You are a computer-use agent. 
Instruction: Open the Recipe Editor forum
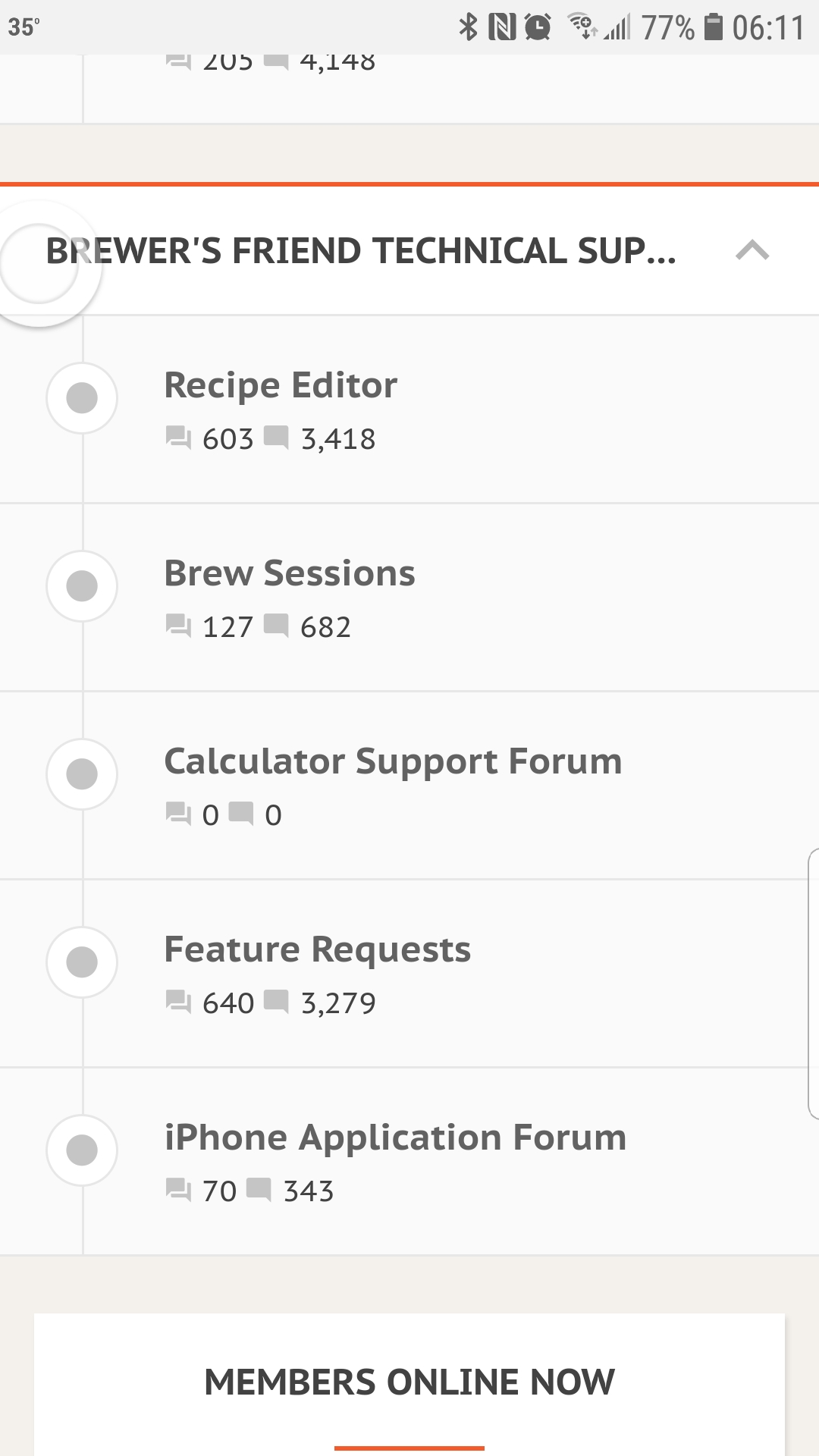(x=281, y=385)
